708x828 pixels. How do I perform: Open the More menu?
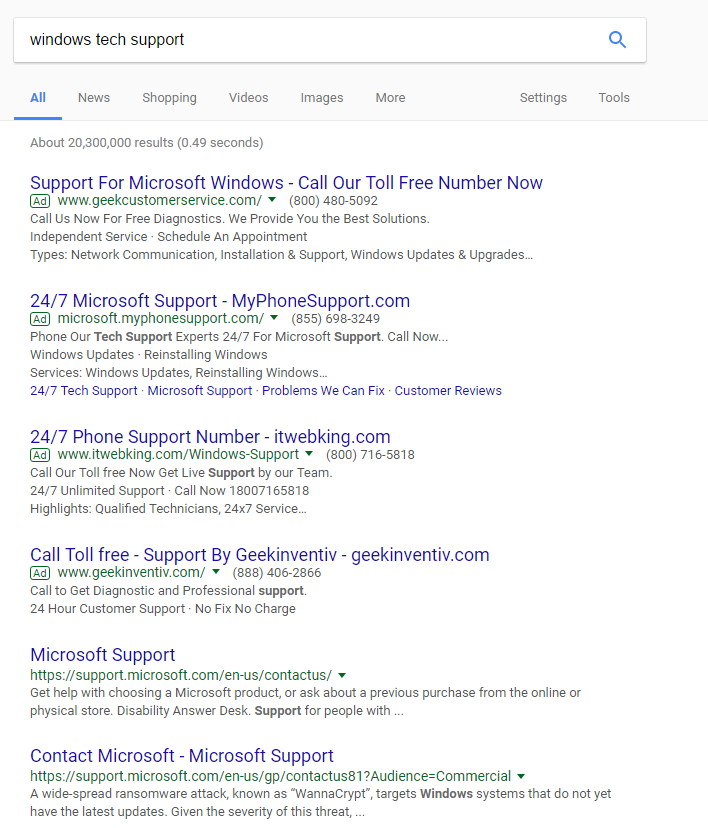(x=391, y=98)
